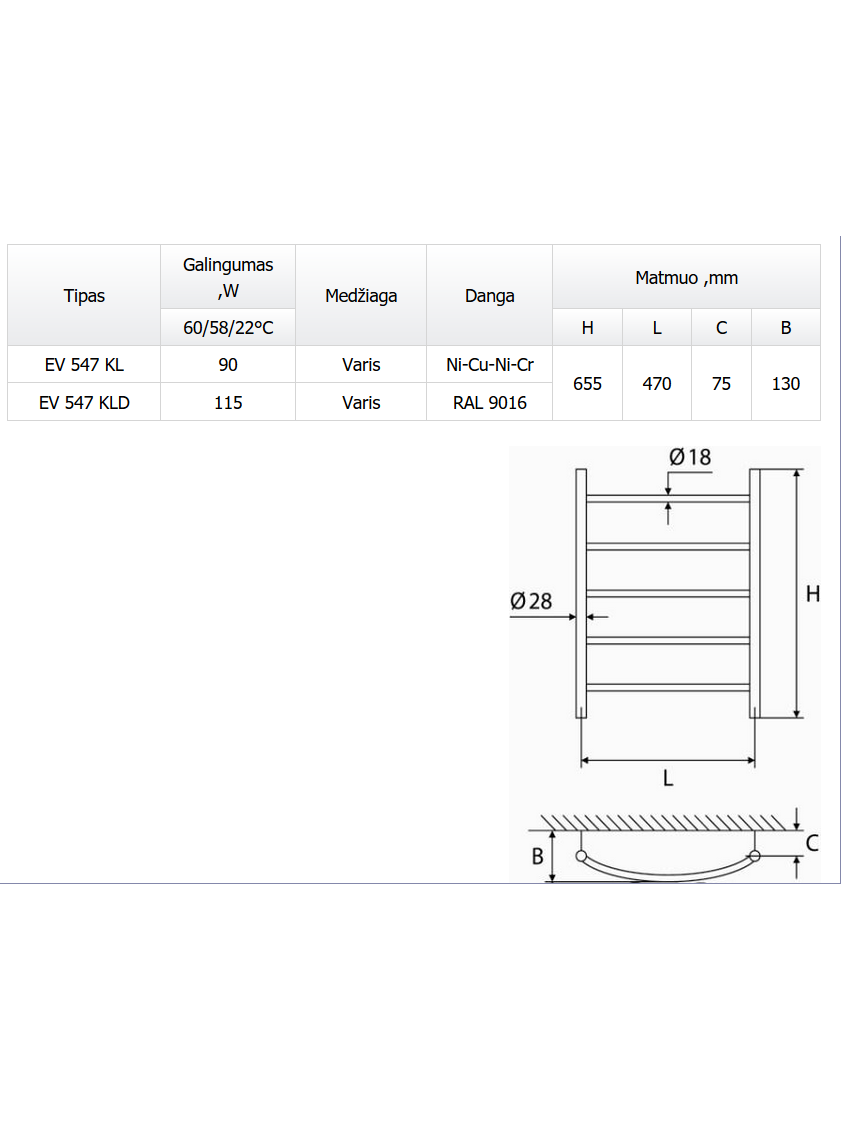Select the "Galingumas ,W" header cell
The height and width of the screenshot is (1121, 841).
(228, 277)
